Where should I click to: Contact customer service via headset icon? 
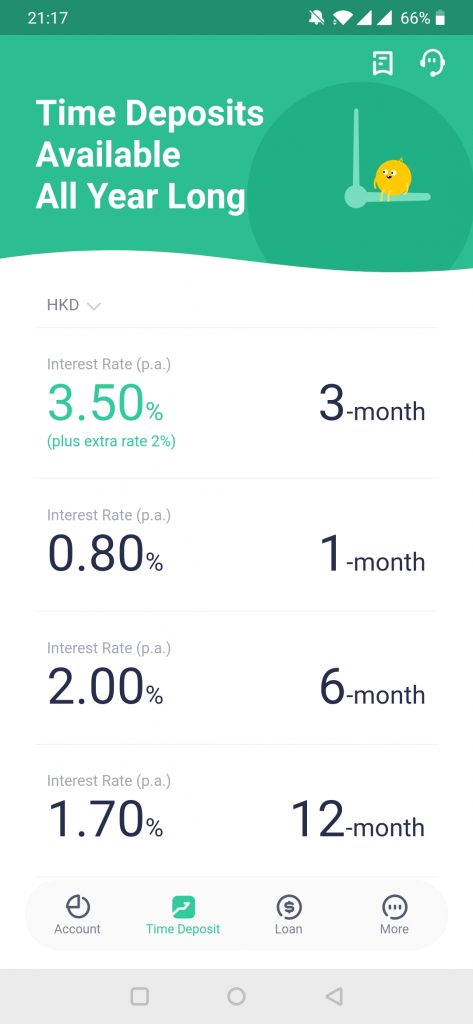[x=432, y=63]
